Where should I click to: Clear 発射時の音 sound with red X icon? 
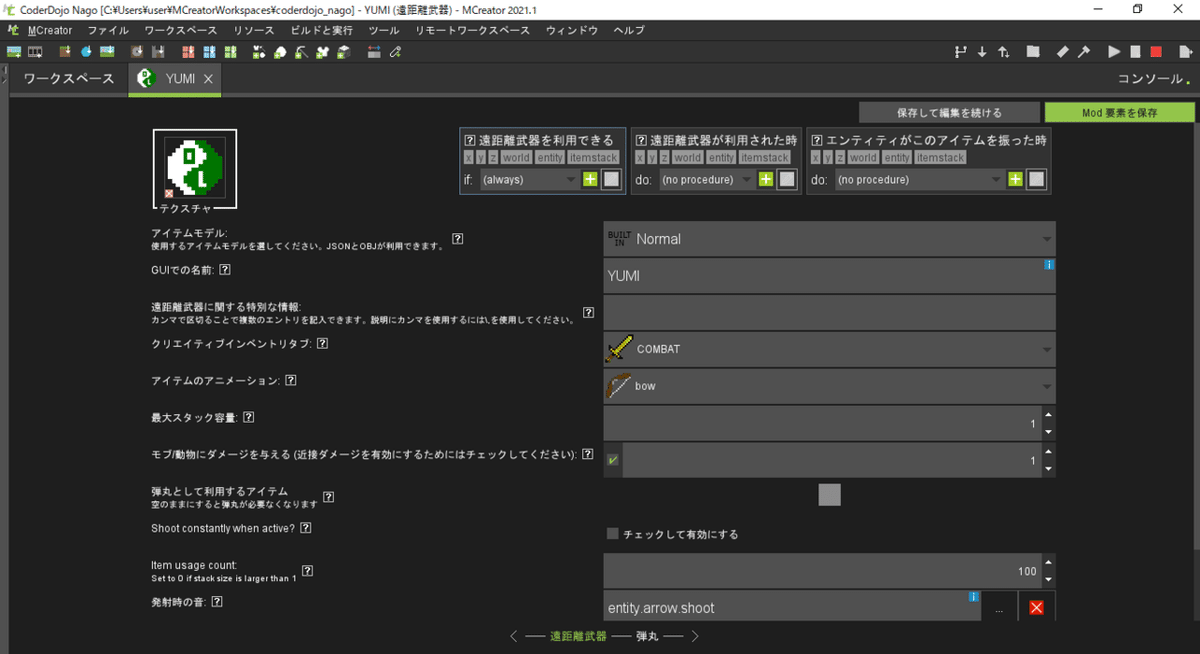coord(1035,607)
